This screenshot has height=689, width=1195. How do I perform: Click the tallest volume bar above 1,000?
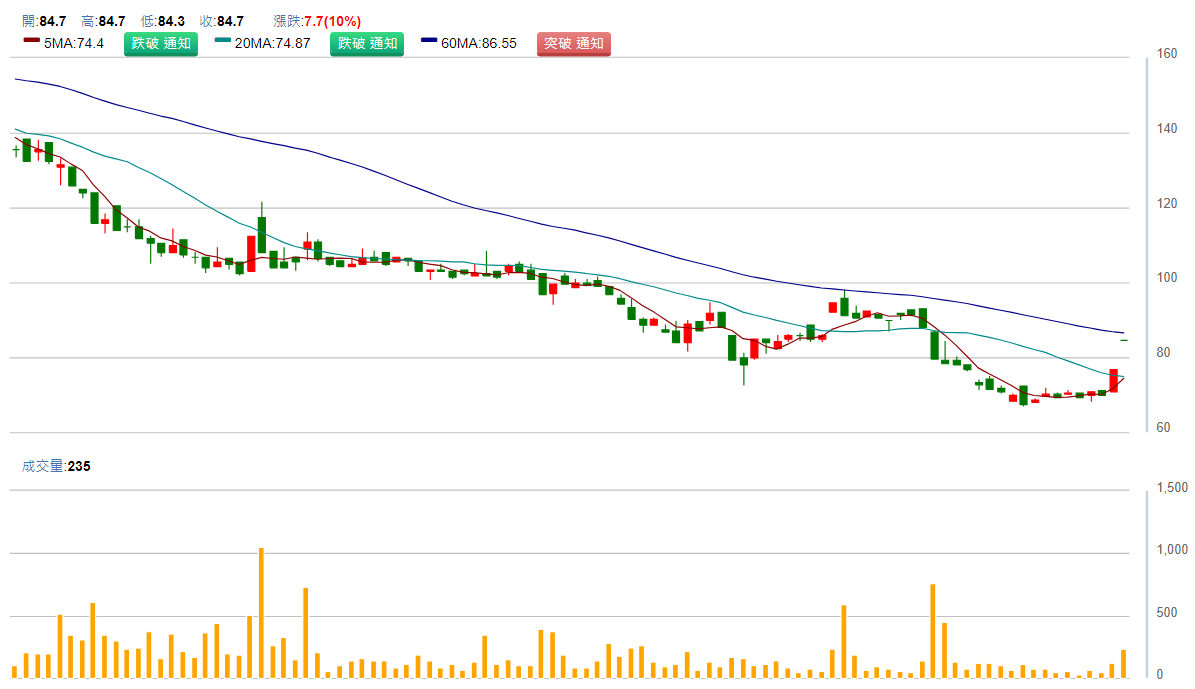(x=261, y=613)
